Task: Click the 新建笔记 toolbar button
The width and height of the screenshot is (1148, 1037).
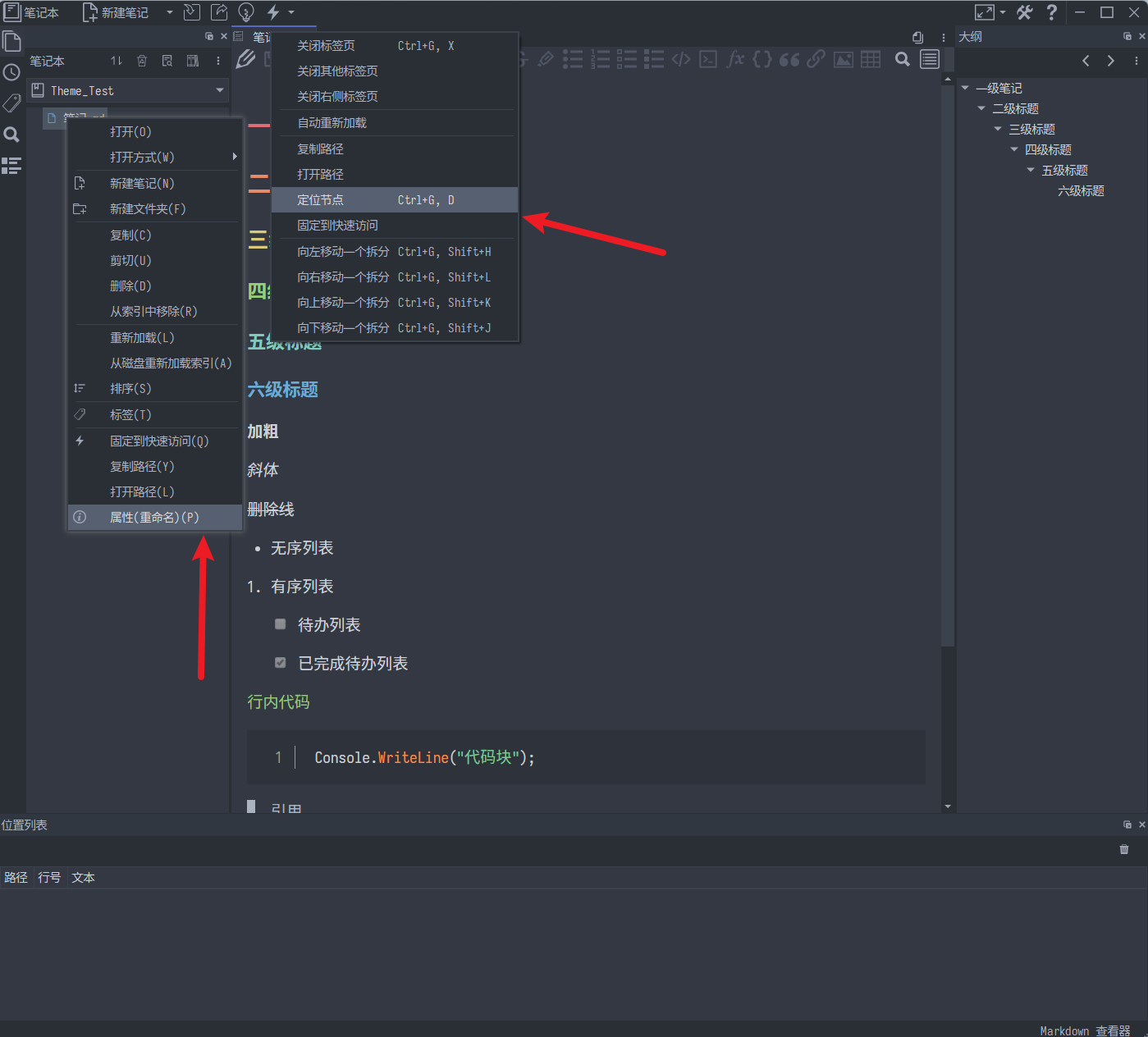Action: tap(117, 12)
